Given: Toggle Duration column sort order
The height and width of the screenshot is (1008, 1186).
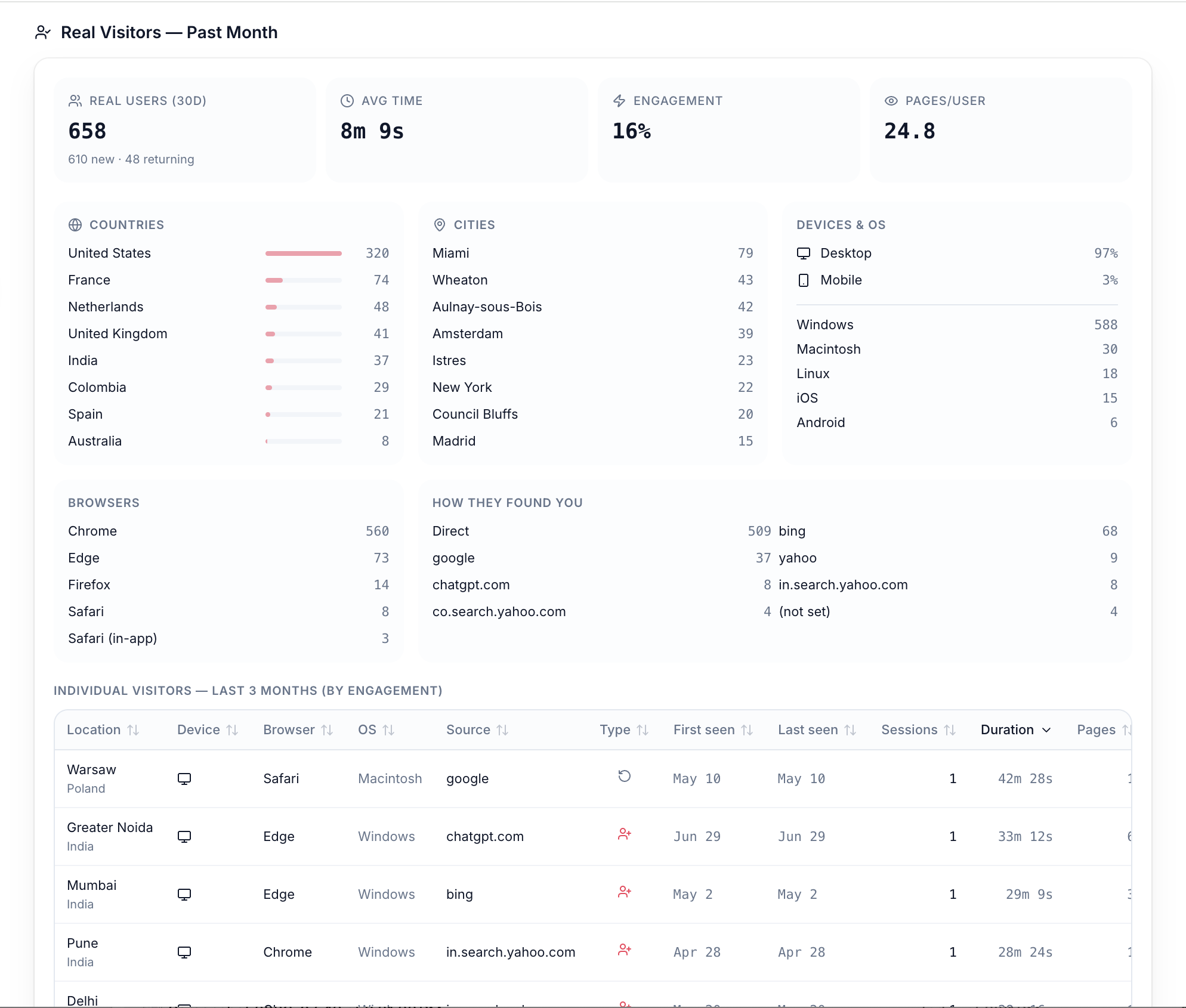Looking at the screenshot, I should click(1015, 730).
